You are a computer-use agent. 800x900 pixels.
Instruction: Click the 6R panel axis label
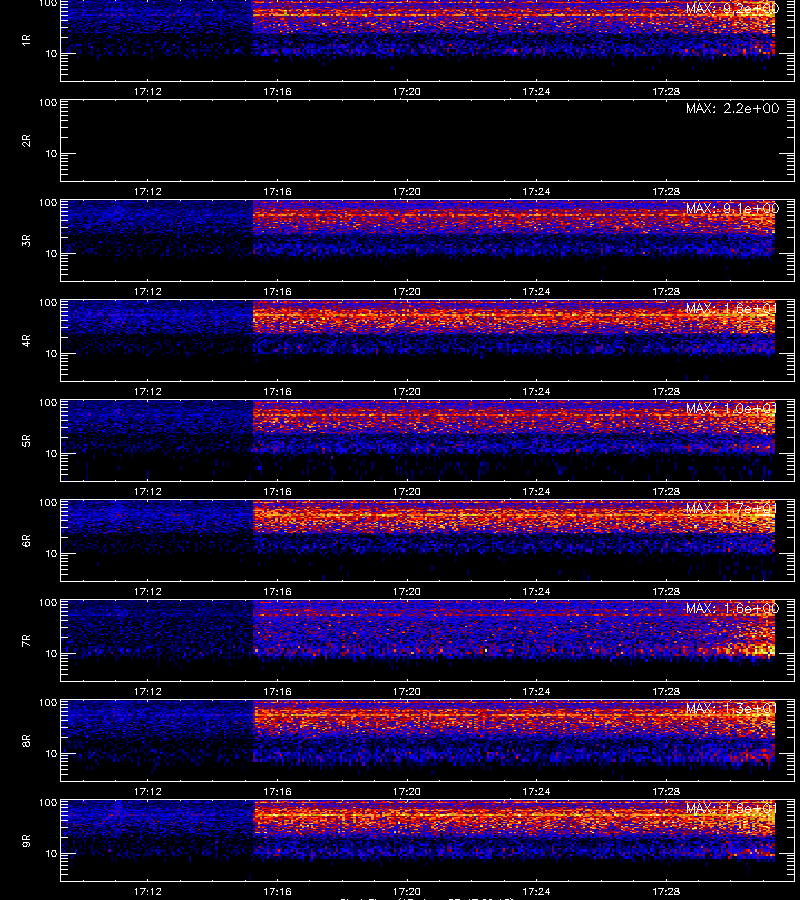26,541
